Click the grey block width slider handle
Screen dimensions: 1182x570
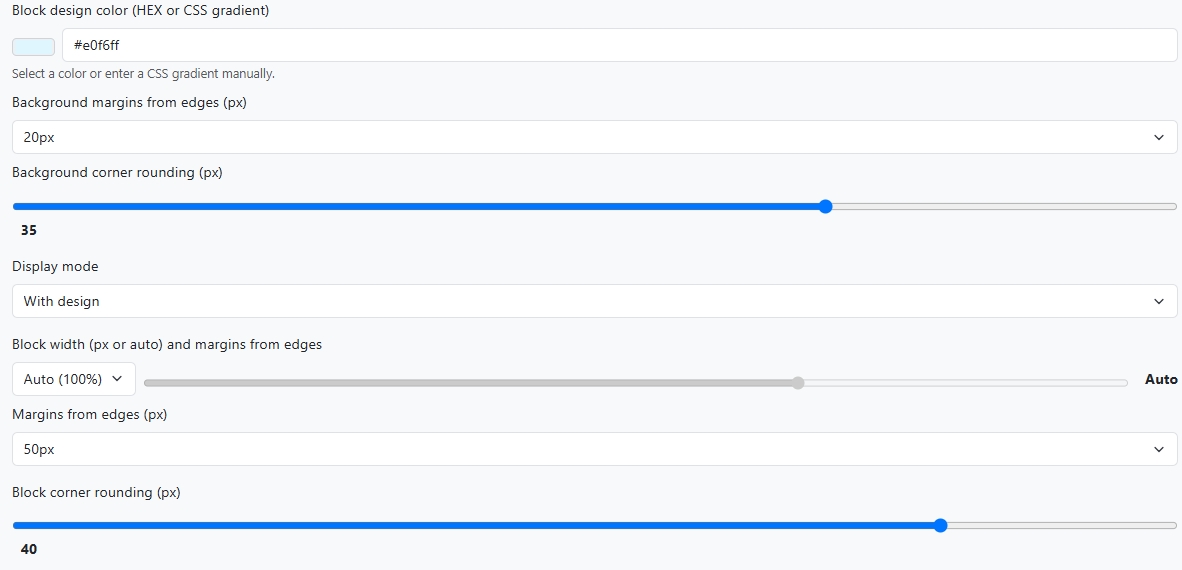coord(797,382)
